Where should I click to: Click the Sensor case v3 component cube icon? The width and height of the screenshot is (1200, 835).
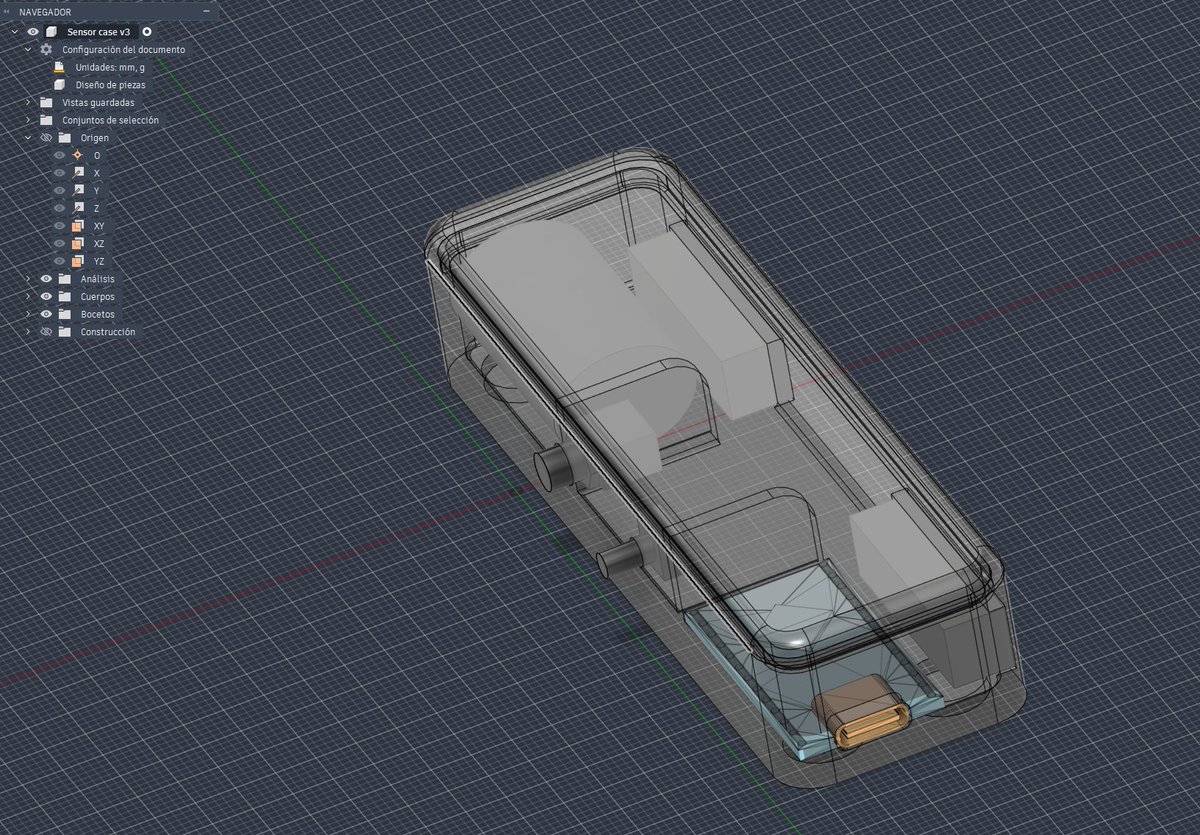click(x=51, y=32)
